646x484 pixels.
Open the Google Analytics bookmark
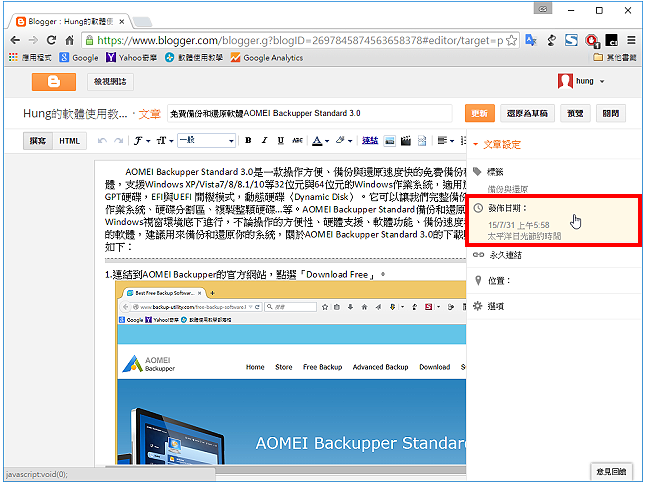267,58
